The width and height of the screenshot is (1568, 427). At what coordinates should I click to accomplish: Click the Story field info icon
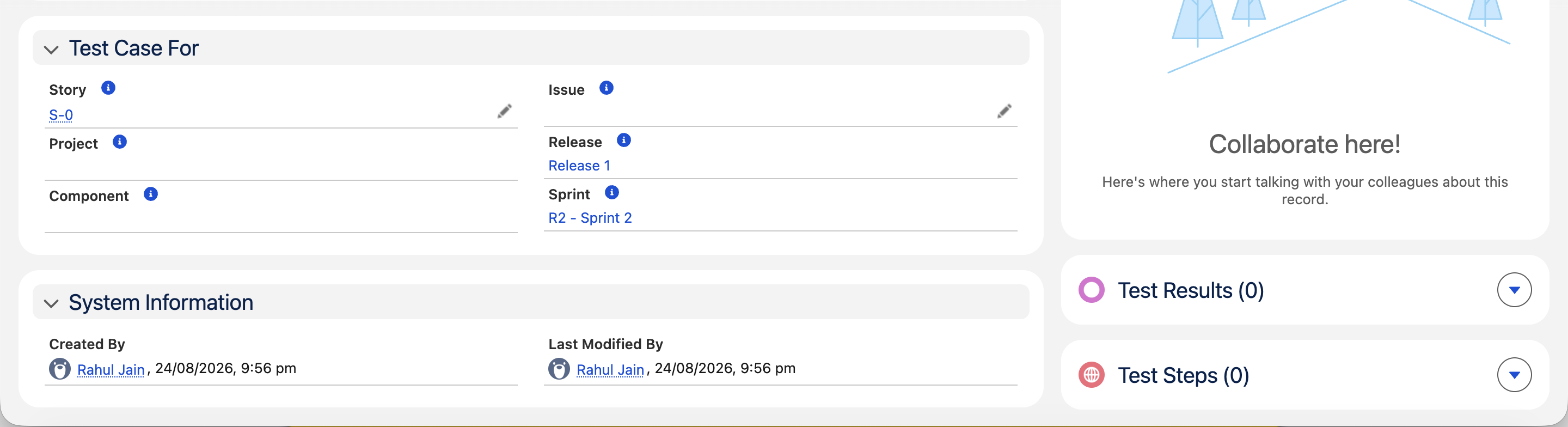[x=108, y=88]
